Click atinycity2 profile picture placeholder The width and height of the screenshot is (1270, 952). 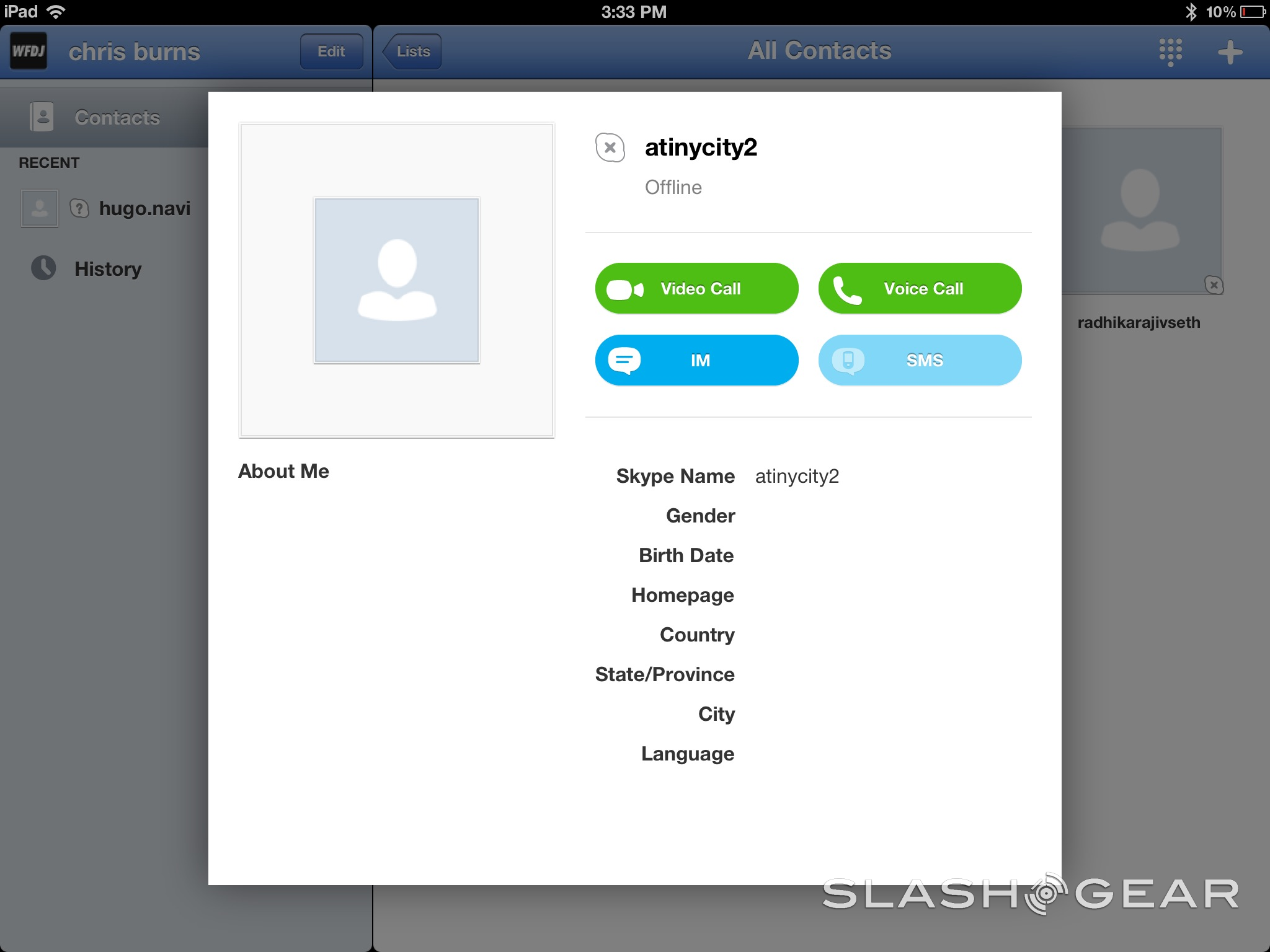click(397, 280)
